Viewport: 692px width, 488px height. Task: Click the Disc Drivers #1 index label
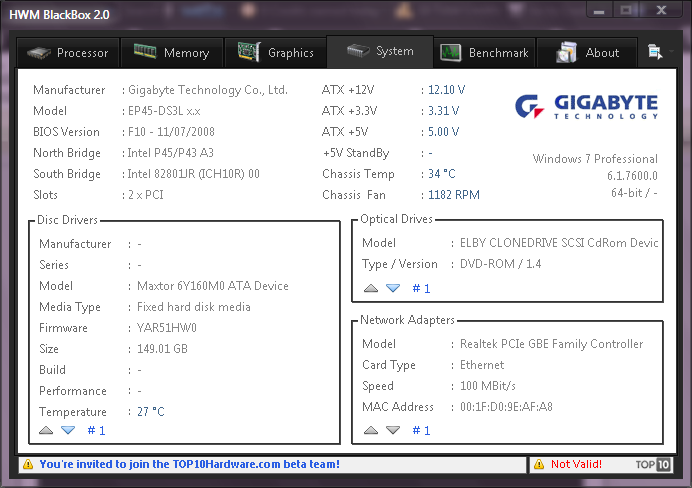(96, 431)
